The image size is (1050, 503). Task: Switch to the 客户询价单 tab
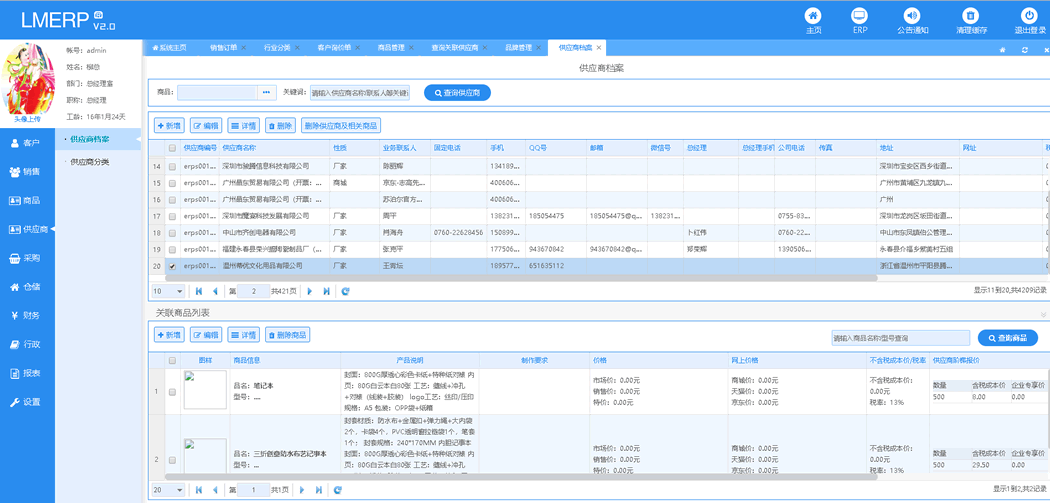pyautogui.click(x=334, y=48)
